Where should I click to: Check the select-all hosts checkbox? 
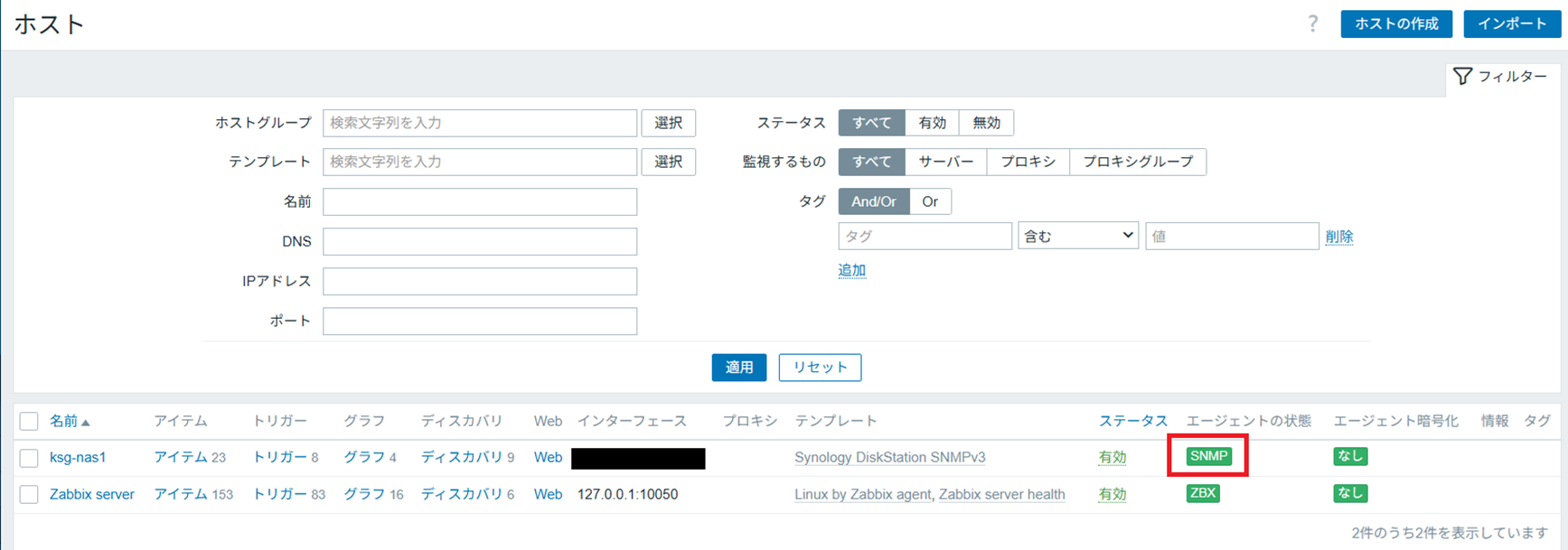point(29,421)
